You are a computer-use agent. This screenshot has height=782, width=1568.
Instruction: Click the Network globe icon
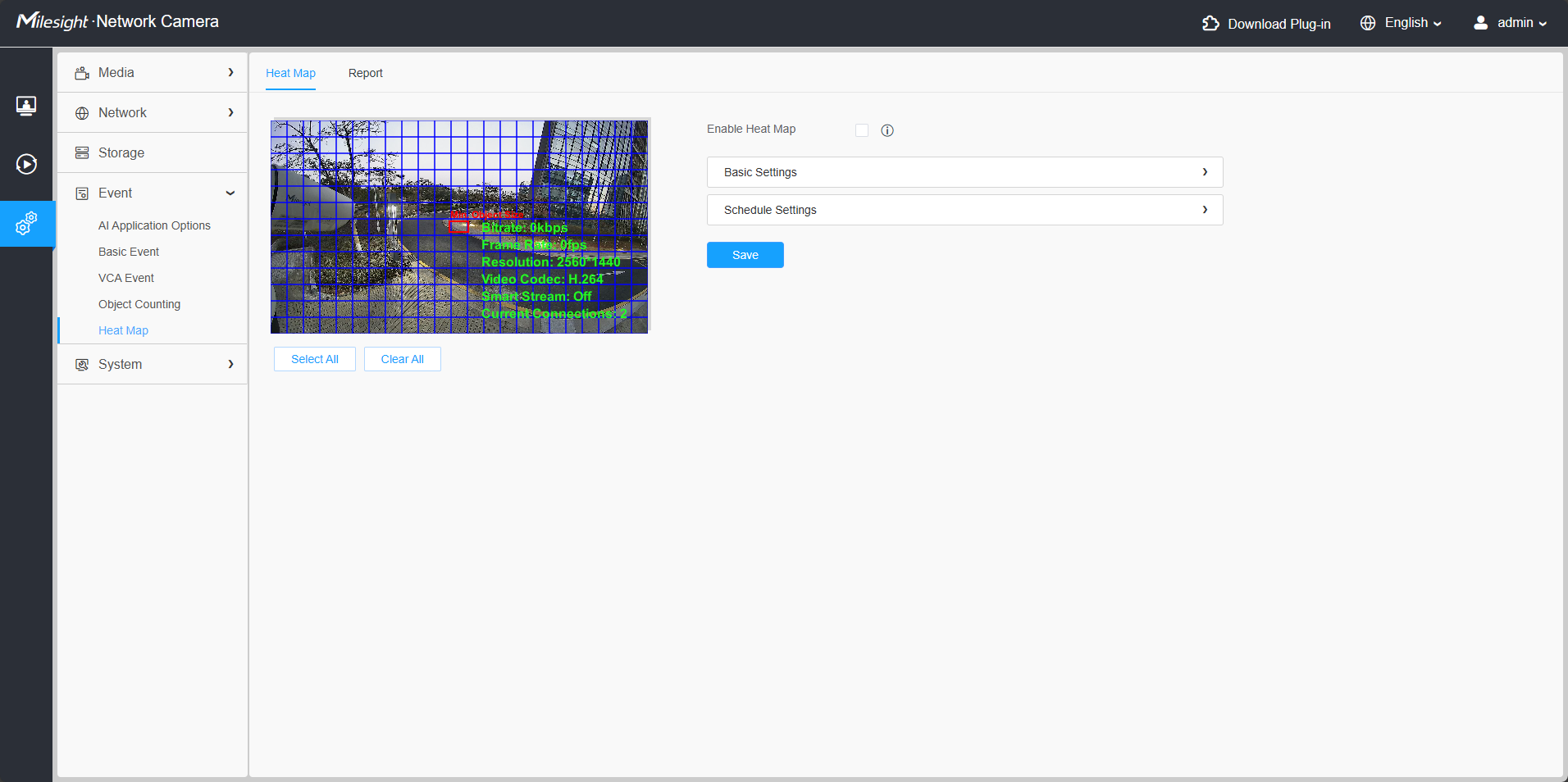(82, 113)
